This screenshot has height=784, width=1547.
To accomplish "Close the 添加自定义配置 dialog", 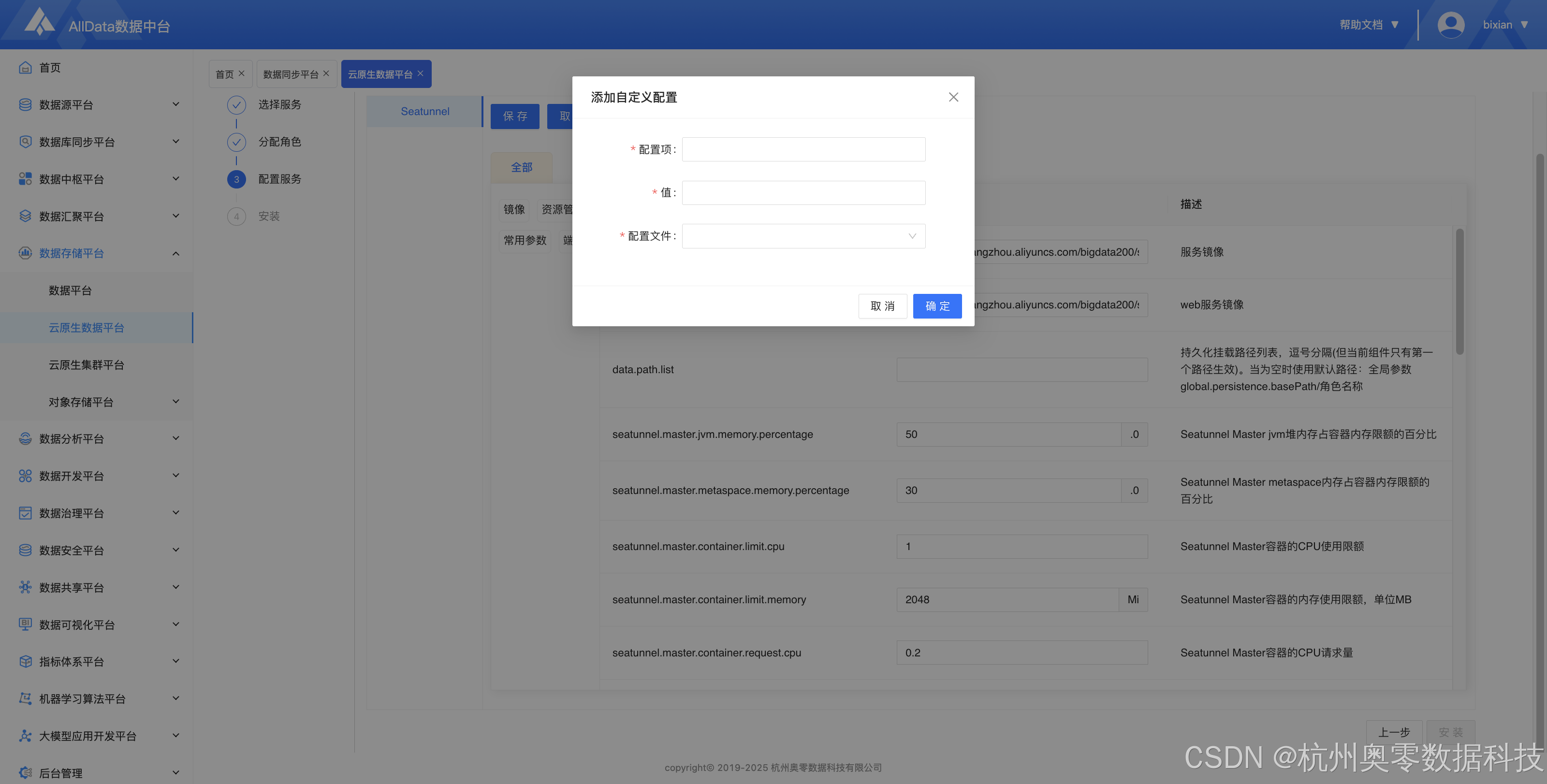I will [x=953, y=97].
